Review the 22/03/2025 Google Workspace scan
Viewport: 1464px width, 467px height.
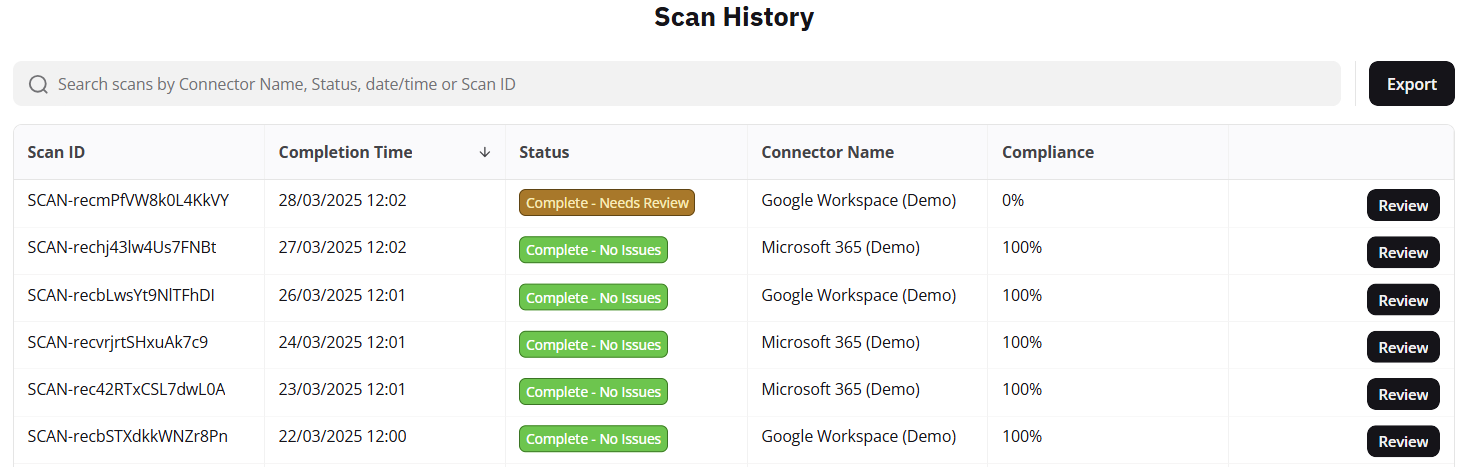(x=1403, y=441)
